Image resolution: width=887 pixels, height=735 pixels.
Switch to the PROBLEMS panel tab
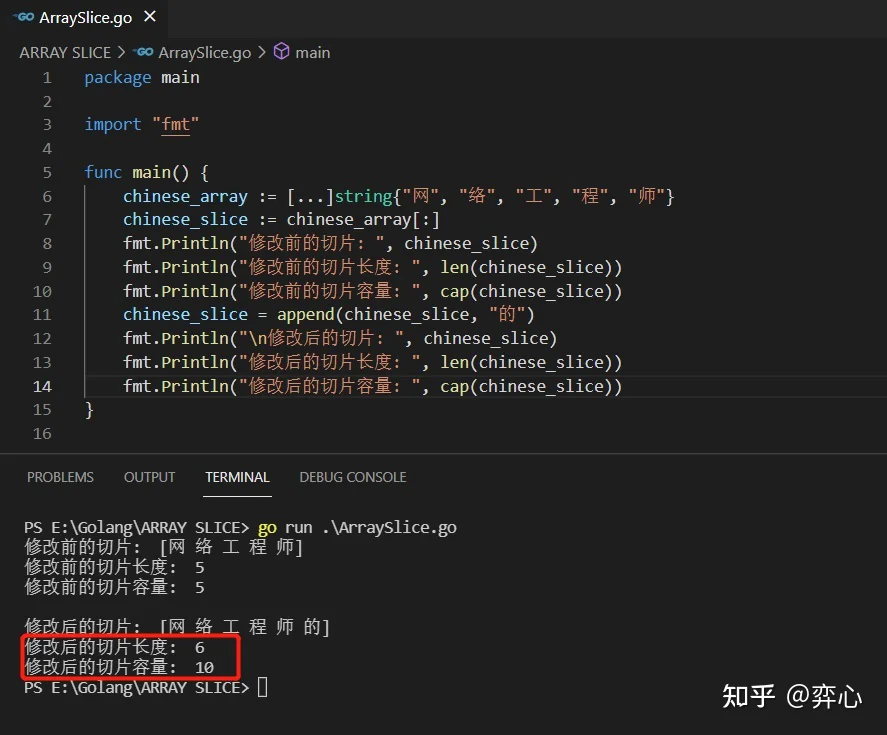pyautogui.click(x=61, y=477)
